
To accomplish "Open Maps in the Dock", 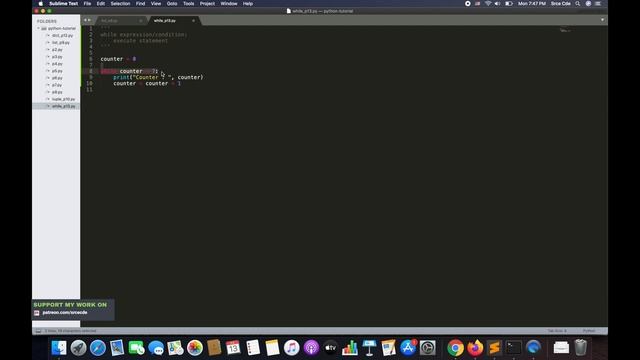I will (x=176, y=348).
